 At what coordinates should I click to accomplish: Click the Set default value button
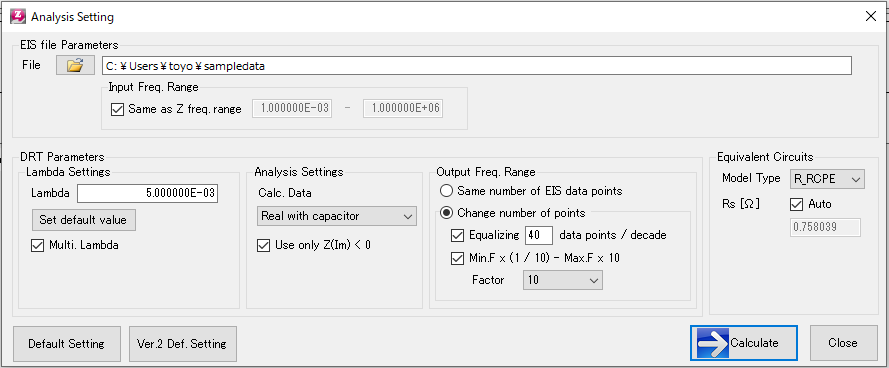[x=84, y=219]
